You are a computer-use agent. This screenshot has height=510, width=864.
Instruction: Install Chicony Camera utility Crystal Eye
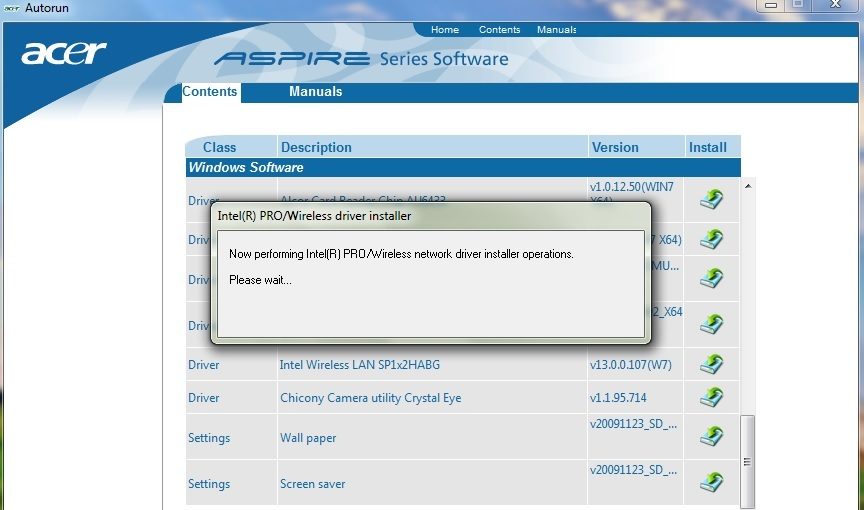pyautogui.click(x=711, y=397)
